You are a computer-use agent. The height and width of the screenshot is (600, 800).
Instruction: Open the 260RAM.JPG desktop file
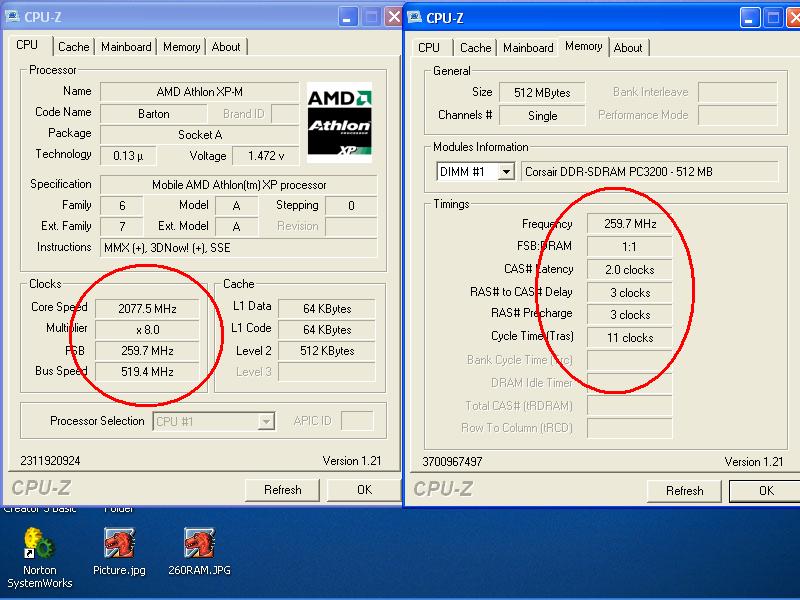[x=200, y=545]
